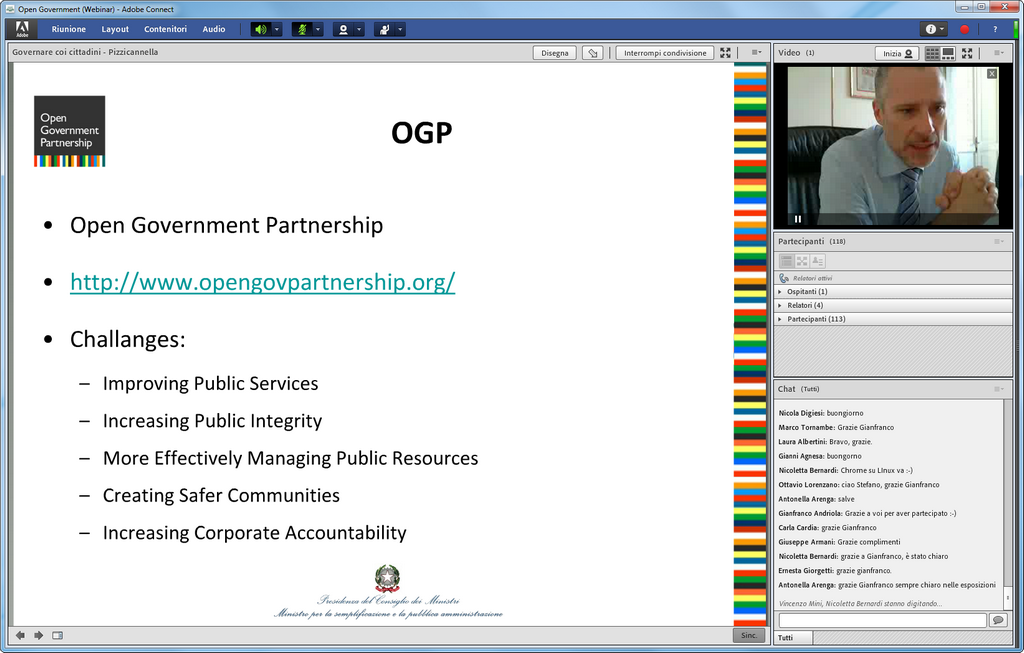The image size is (1024, 653).
Task: Click Interrompi condivisione button
Action: tap(665, 53)
